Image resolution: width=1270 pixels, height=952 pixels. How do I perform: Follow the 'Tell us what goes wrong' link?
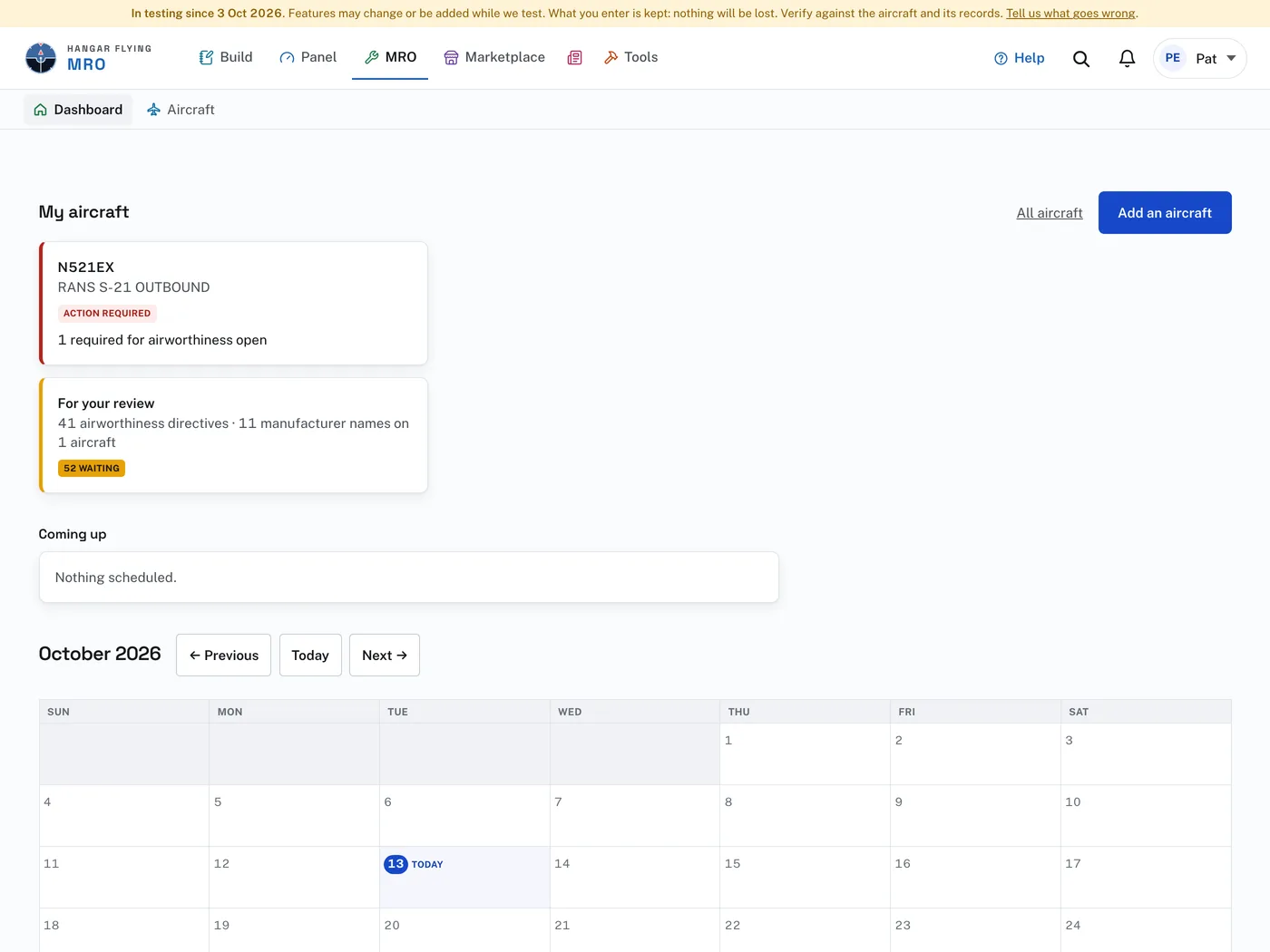(x=1070, y=14)
